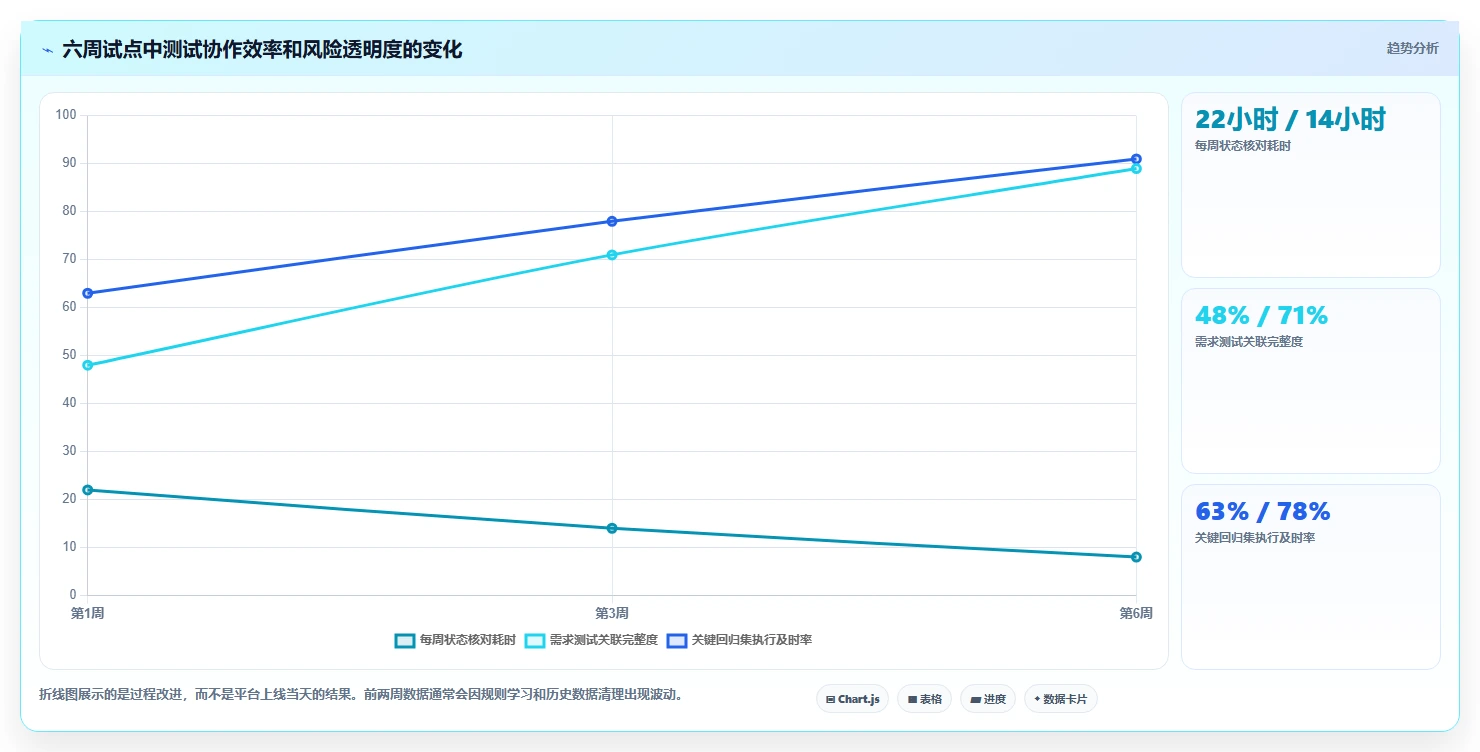Select the 数据卡片 tag button
This screenshot has height=752, width=1480.
(x=1060, y=699)
